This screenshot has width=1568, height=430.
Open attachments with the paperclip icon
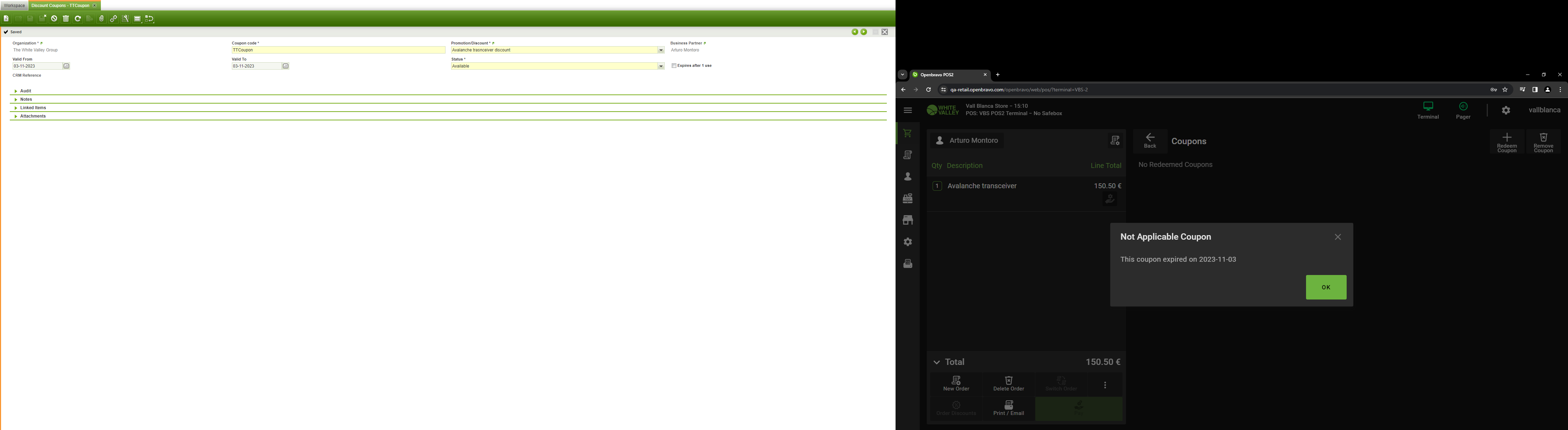[102, 19]
